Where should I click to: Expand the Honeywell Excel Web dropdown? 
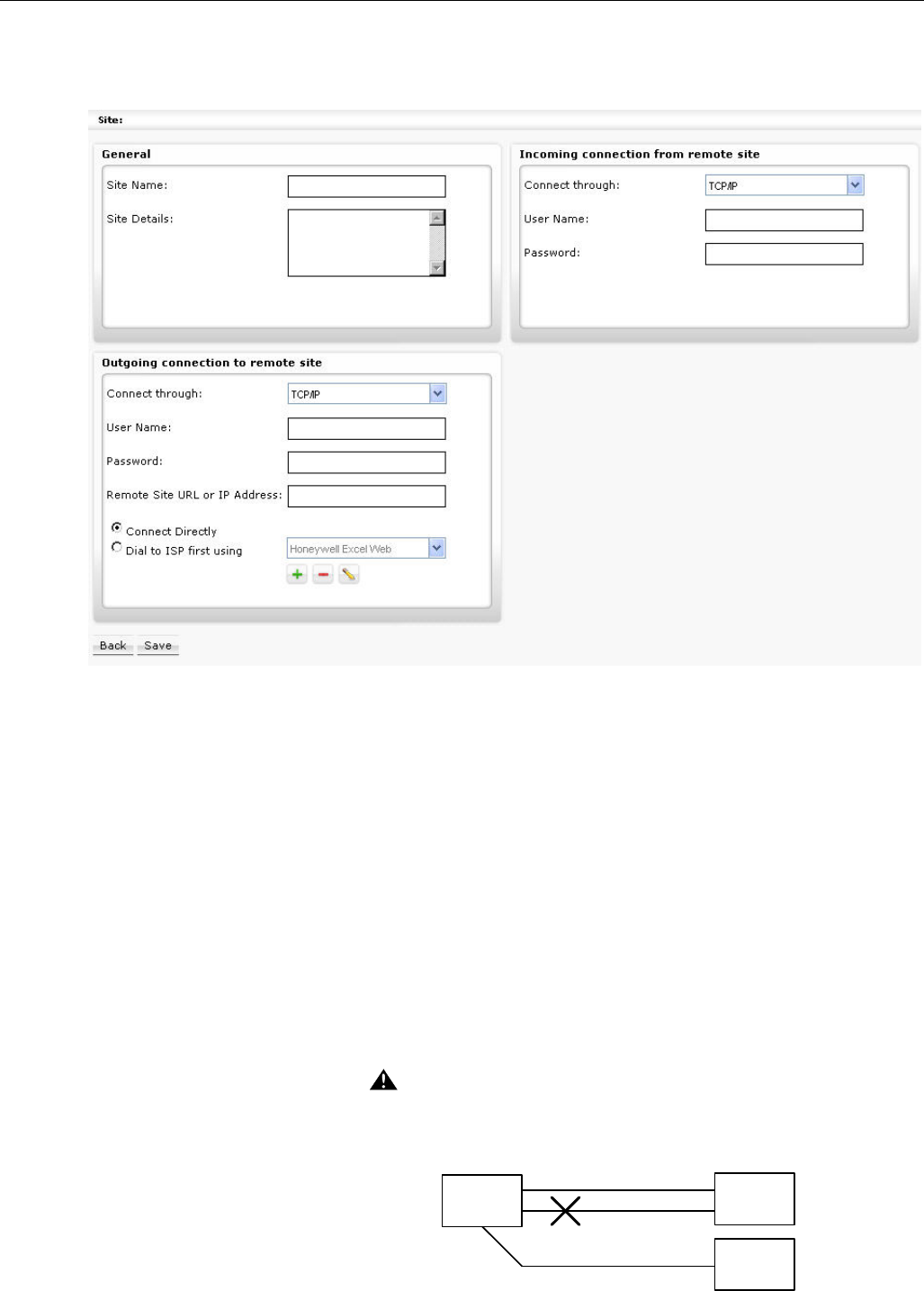pos(367,549)
